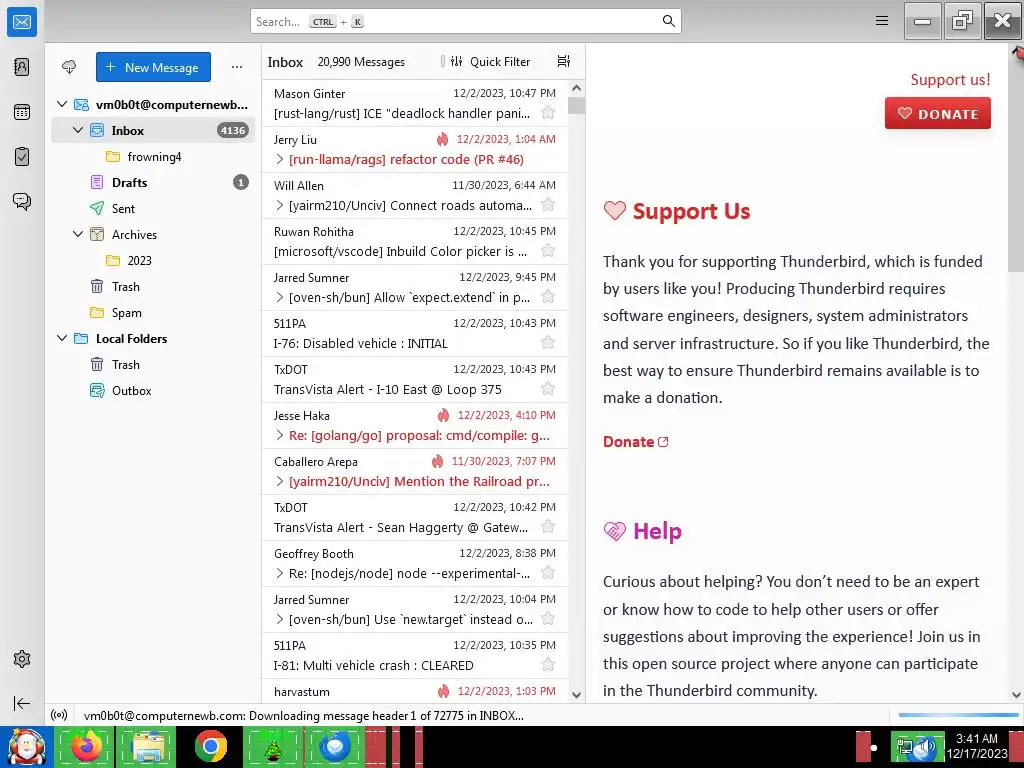
Task: Open the Mail space icon
Action: (x=22, y=22)
